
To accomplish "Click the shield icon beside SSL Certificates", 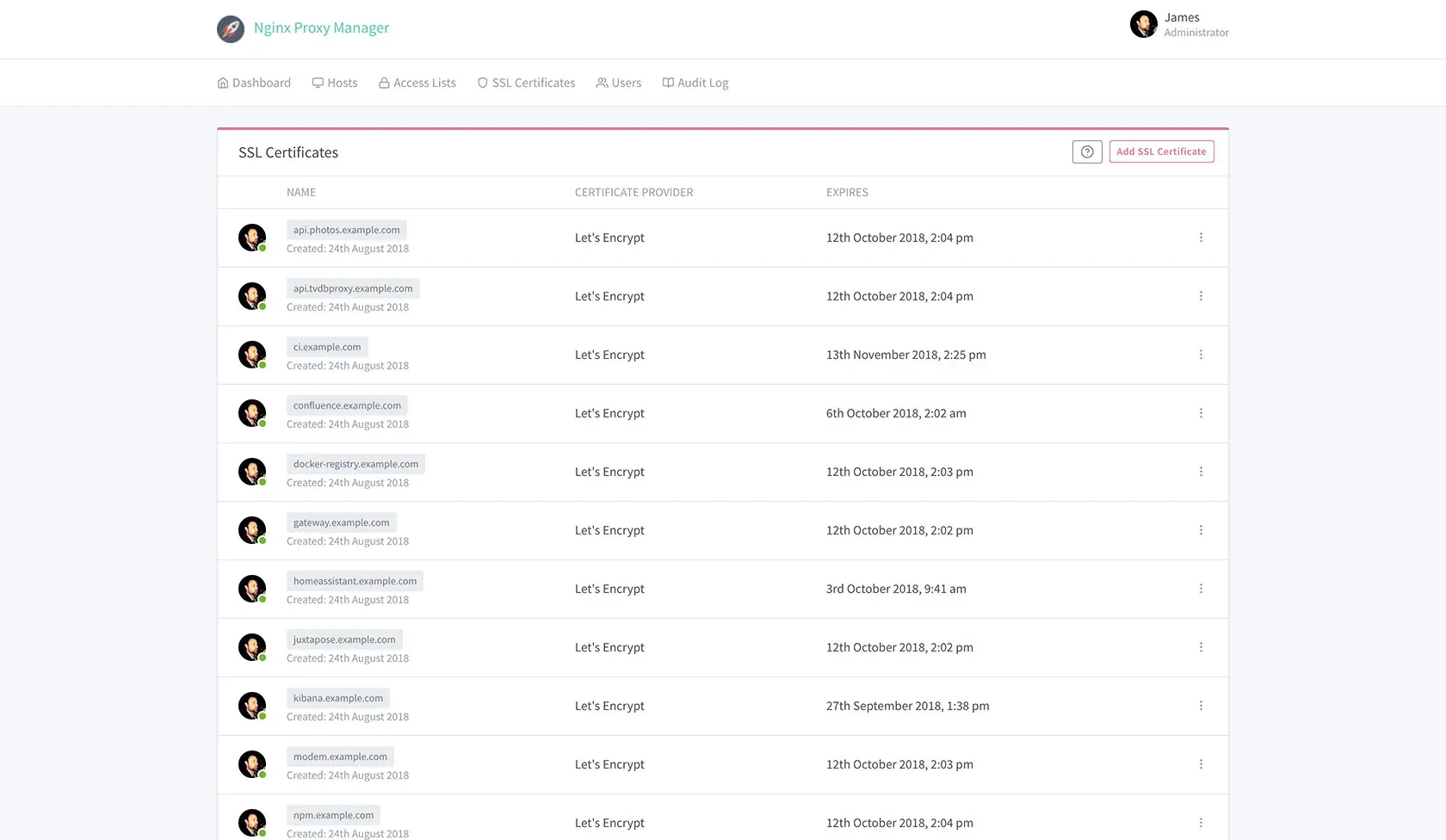I will tap(482, 82).
